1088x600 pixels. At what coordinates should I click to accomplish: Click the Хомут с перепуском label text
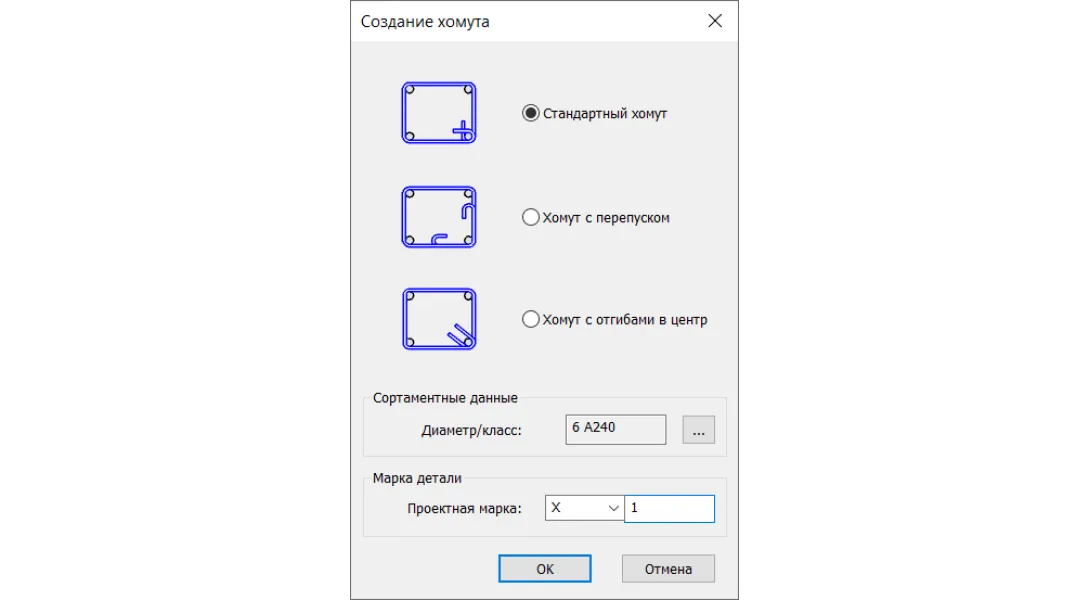[606, 218]
